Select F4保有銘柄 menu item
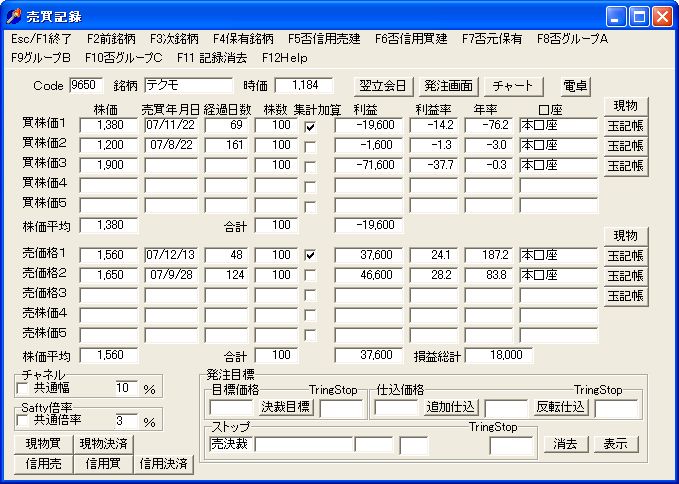 (243, 38)
